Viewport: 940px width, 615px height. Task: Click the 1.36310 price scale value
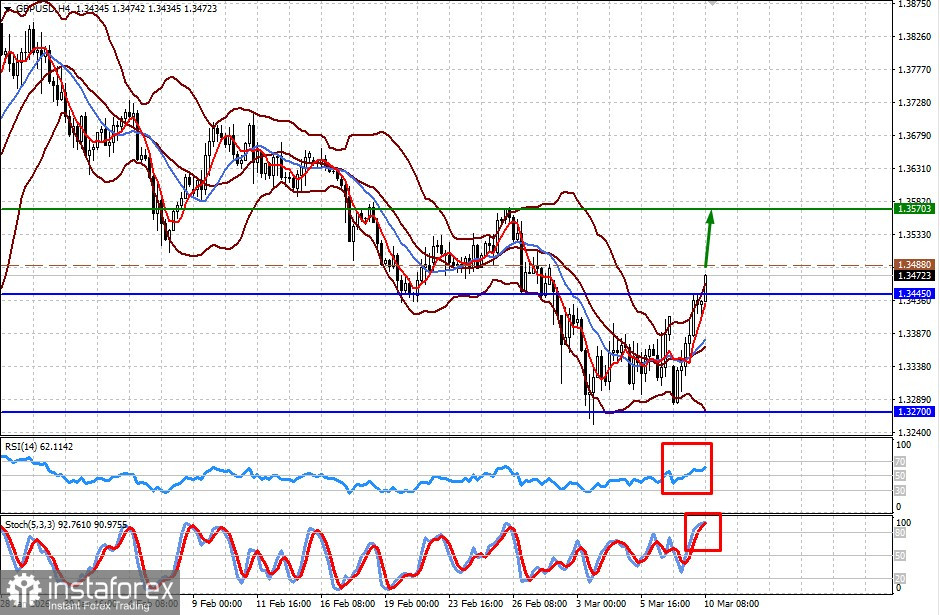click(x=914, y=169)
